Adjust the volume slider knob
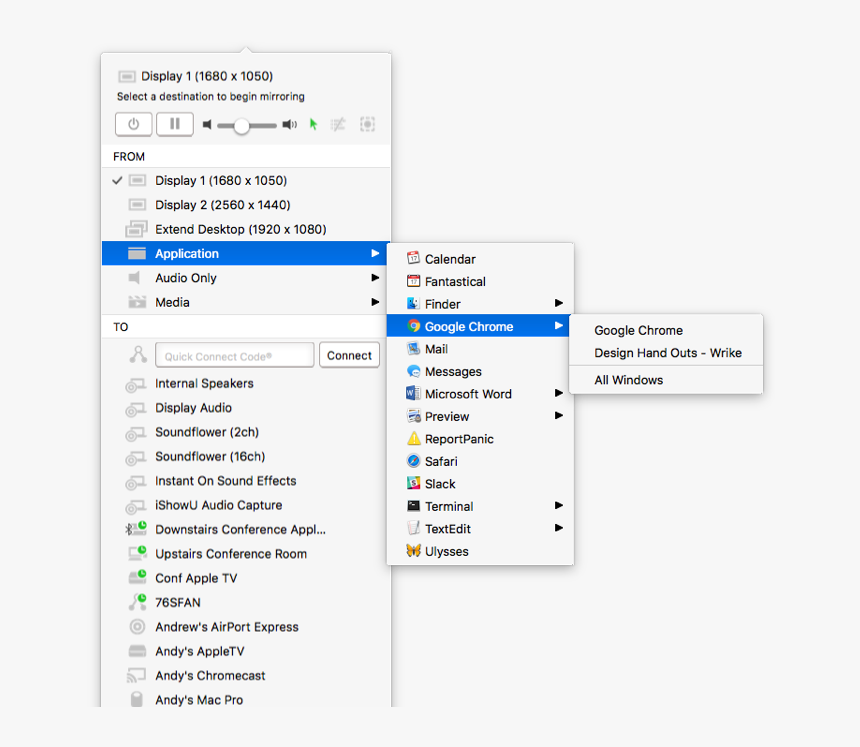The width and height of the screenshot is (860, 747). point(241,126)
